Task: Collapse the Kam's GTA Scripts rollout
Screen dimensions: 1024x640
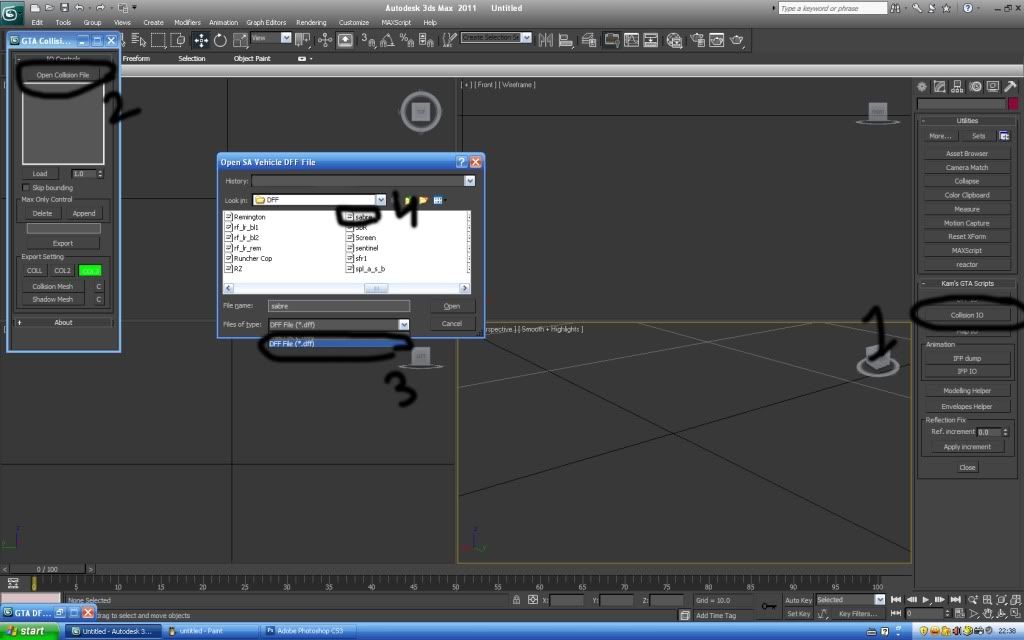Action: 967,283
